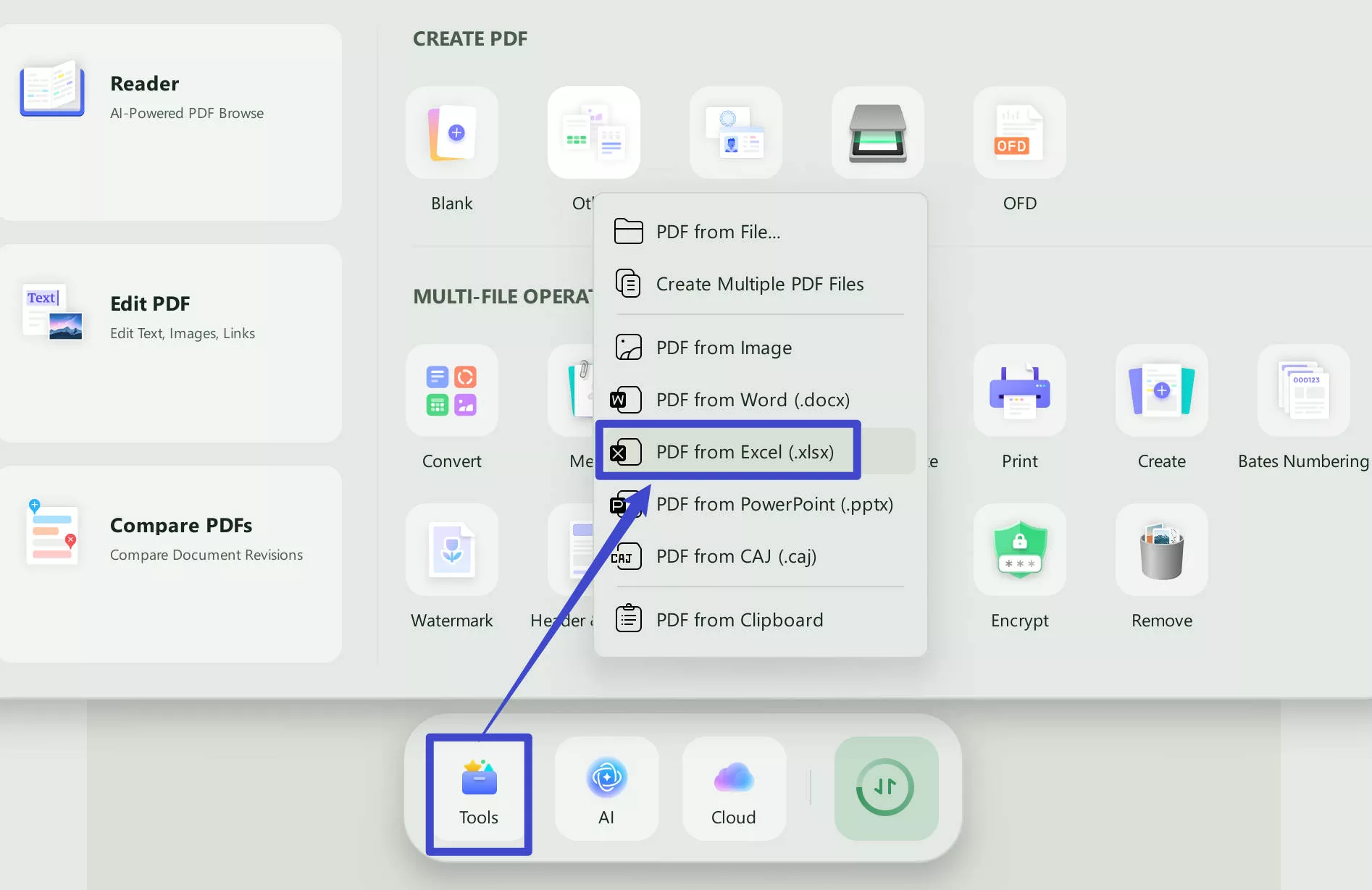This screenshot has width=1372, height=890.
Task: Launch the AI assistant from the dock
Action: 606,789
